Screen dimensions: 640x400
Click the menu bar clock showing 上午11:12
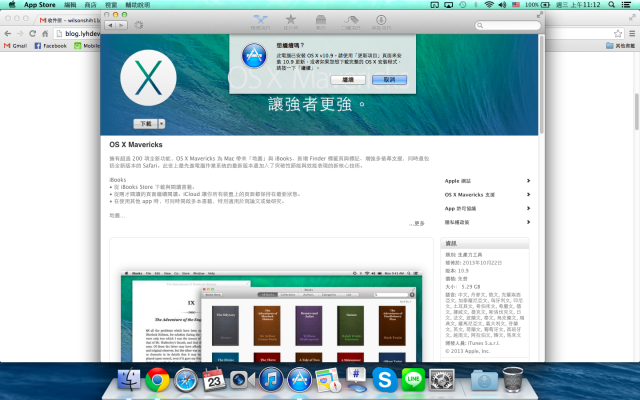[x=578, y=5]
